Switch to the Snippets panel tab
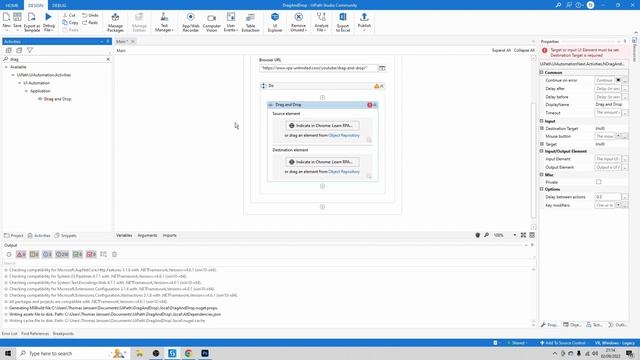 pyautogui.click(x=65, y=236)
